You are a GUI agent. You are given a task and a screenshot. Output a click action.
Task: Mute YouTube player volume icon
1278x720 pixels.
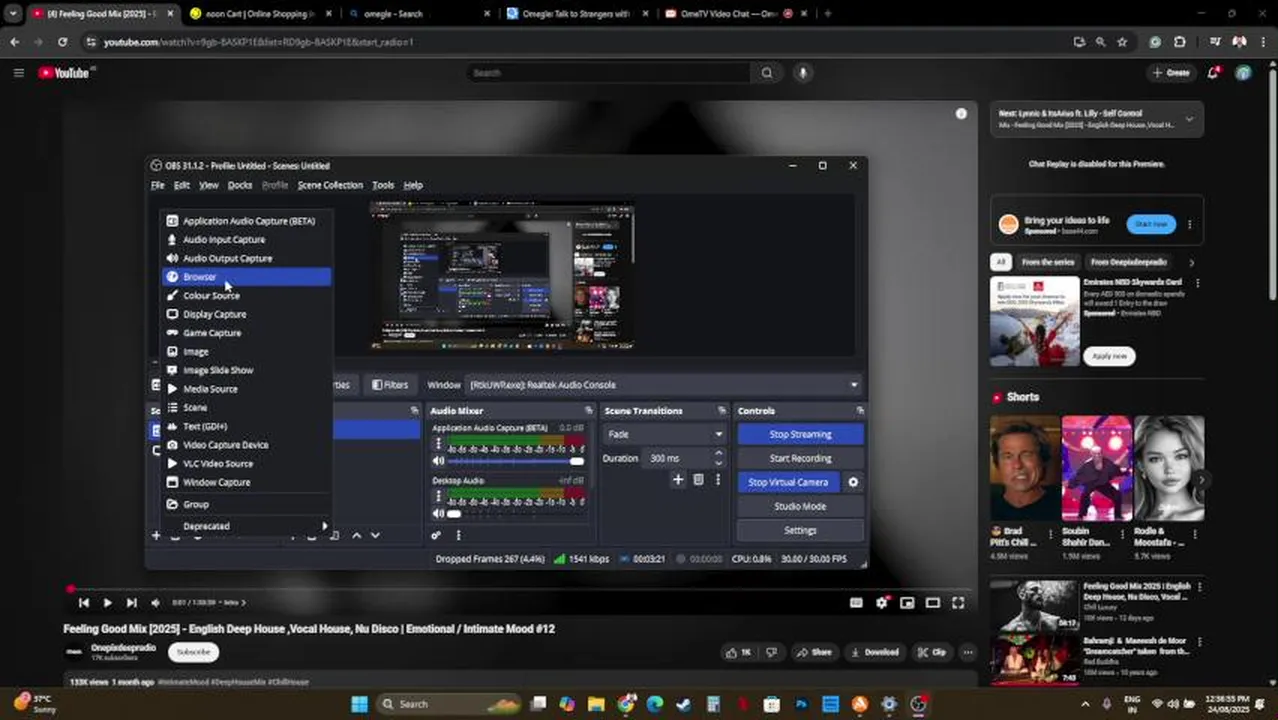pos(155,603)
